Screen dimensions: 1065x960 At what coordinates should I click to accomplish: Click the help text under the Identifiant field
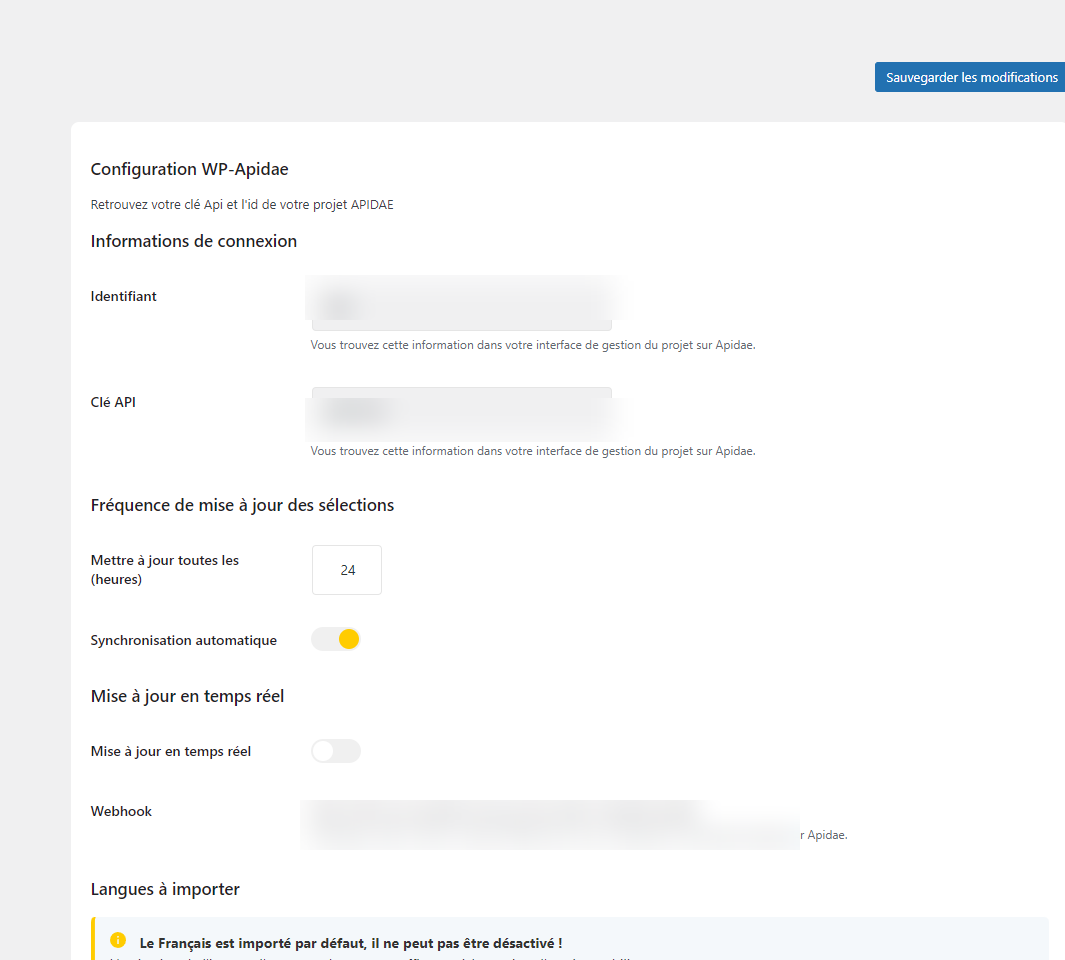[x=532, y=345]
